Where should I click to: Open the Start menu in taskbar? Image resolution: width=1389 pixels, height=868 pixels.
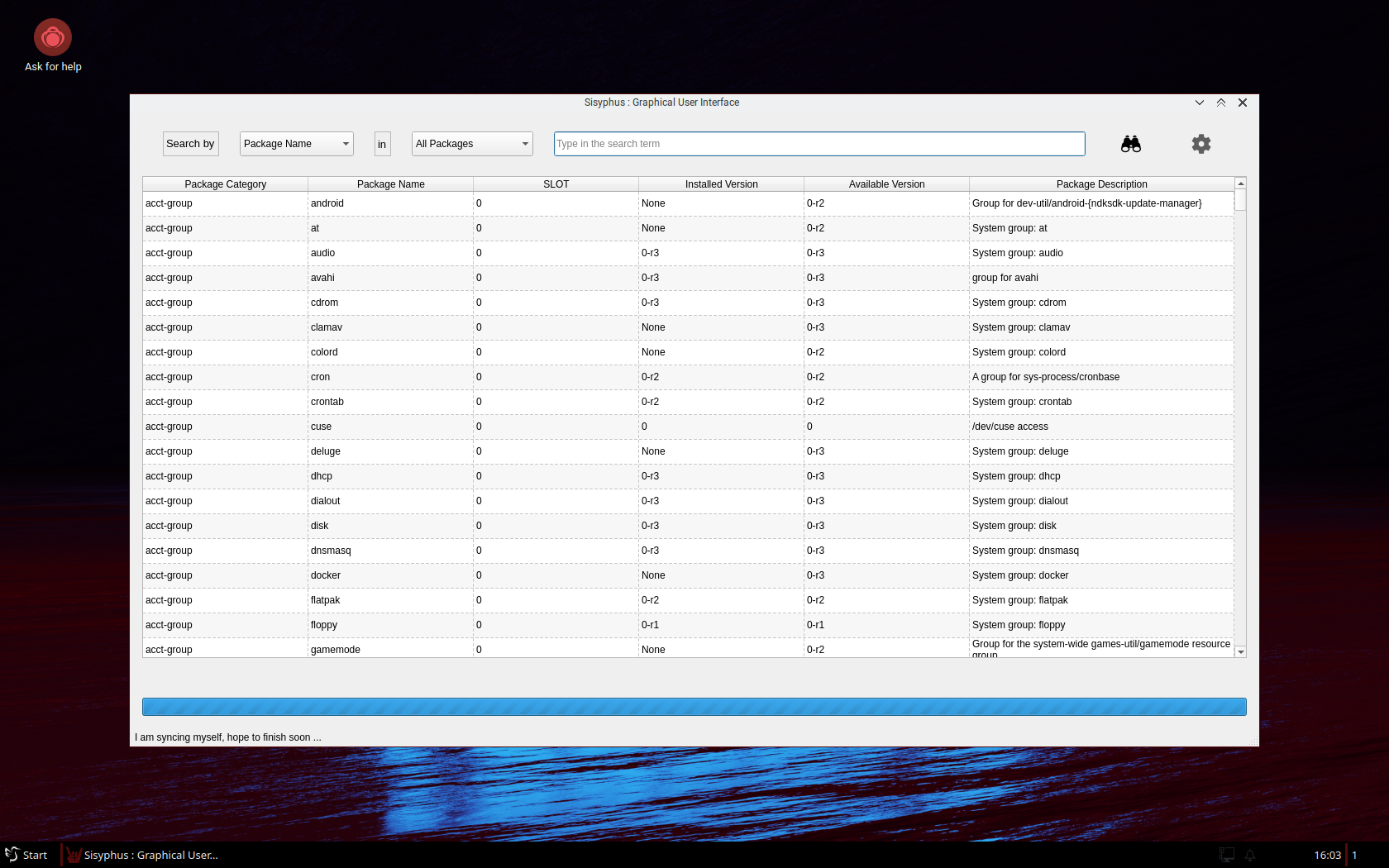[x=27, y=855]
